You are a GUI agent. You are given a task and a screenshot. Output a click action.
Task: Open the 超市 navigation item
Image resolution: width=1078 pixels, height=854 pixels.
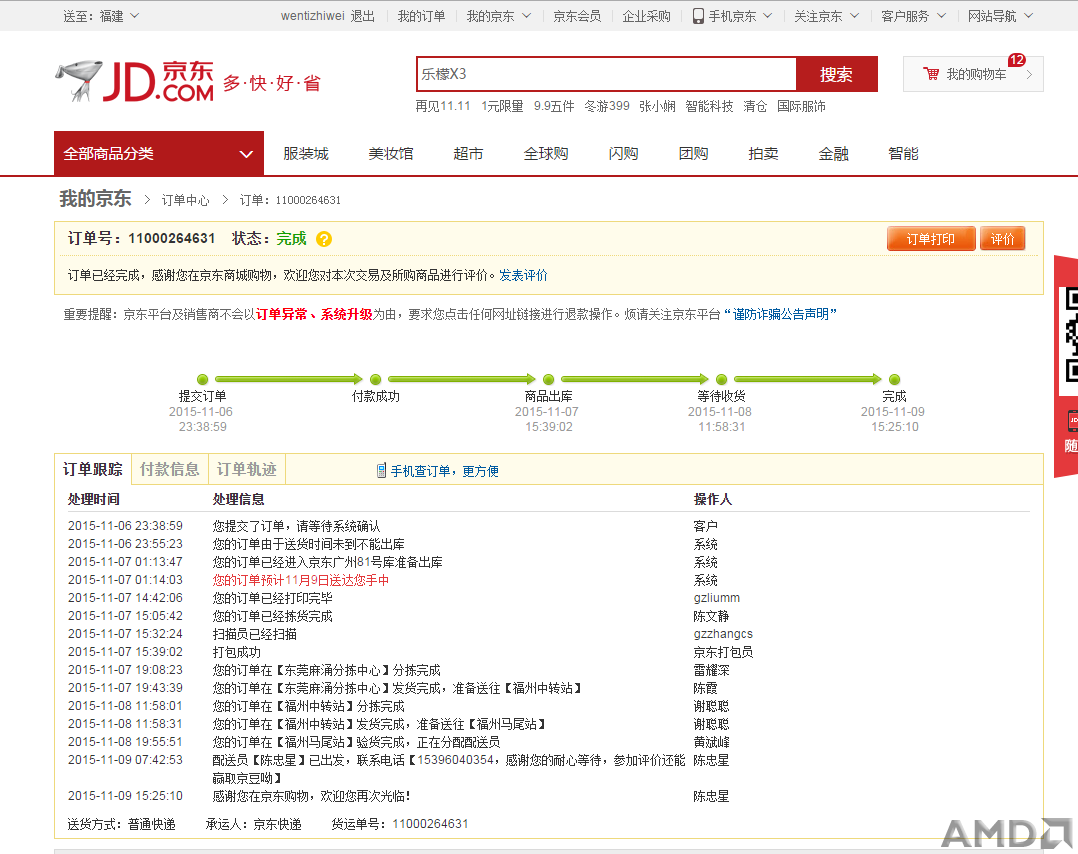tap(468, 153)
